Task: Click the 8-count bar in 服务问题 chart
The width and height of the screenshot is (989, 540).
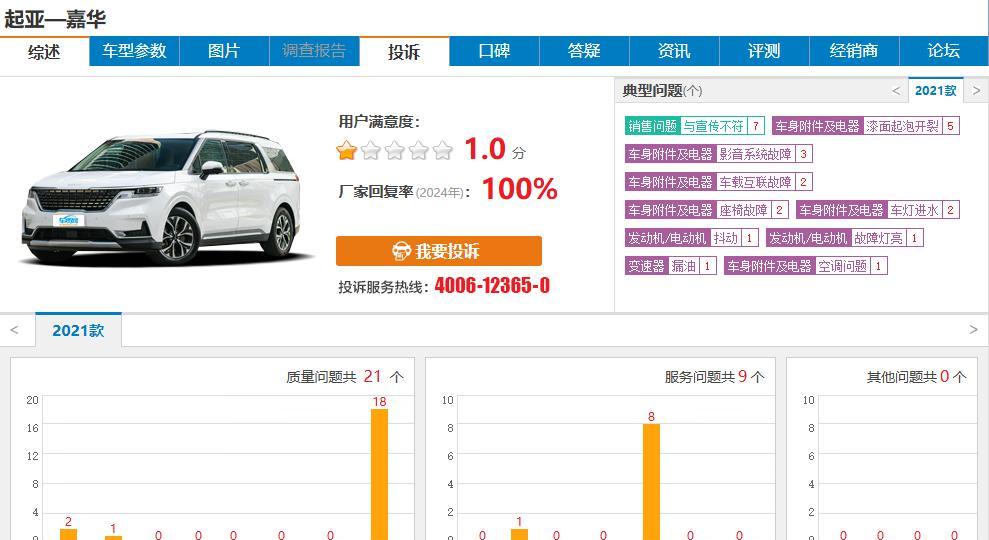Action: point(651,481)
